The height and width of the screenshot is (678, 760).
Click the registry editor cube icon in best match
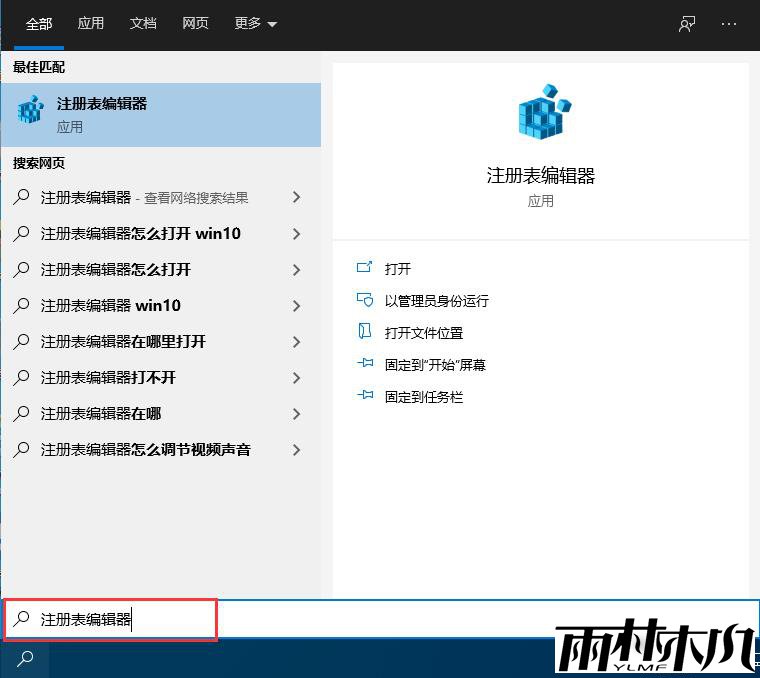(31, 110)
